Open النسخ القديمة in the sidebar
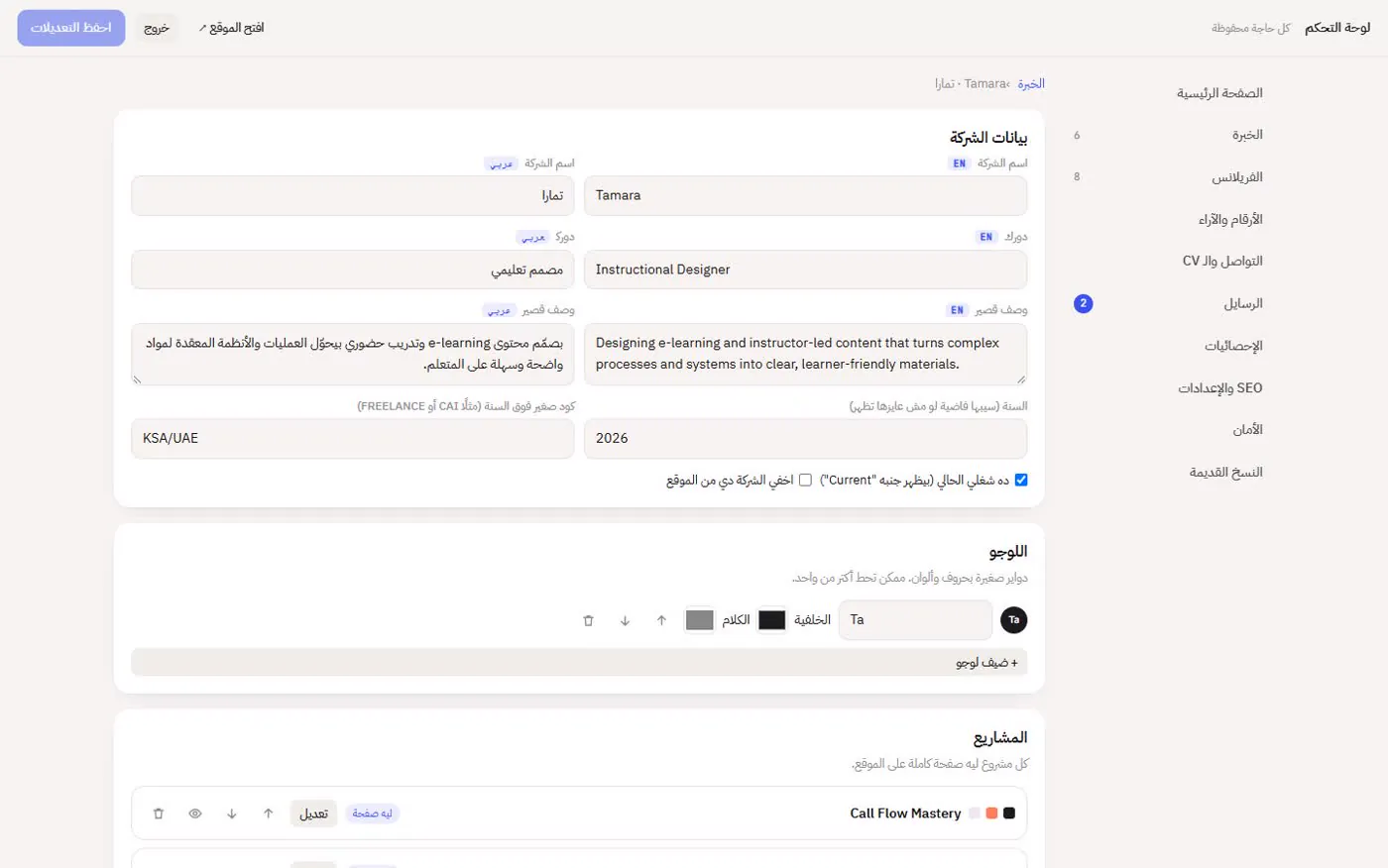This screenshot has height=868, width=1388. click(1225, 472)
